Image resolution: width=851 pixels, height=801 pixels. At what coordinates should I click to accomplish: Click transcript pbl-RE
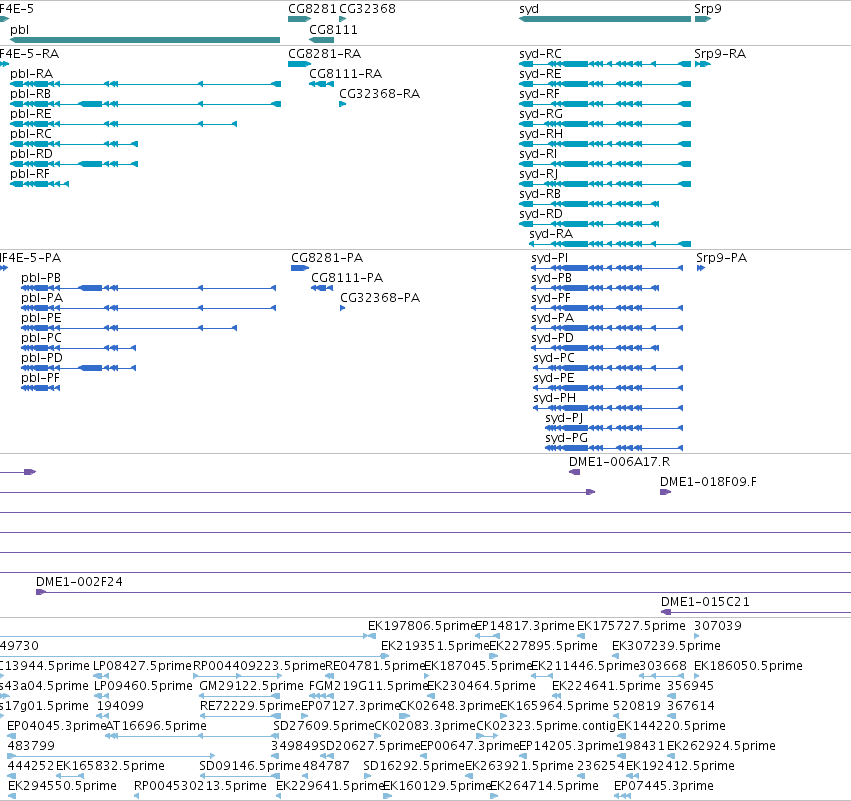point(123,124)
